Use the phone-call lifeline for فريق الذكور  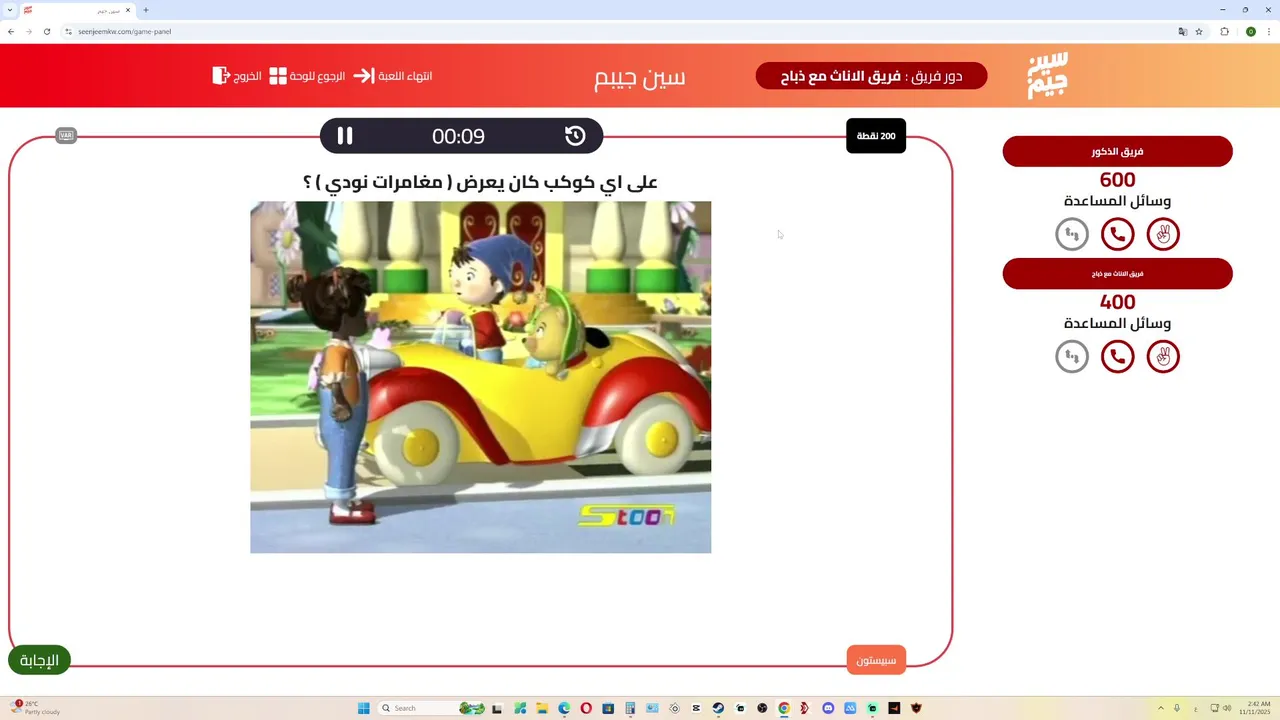click(1117, 234)
